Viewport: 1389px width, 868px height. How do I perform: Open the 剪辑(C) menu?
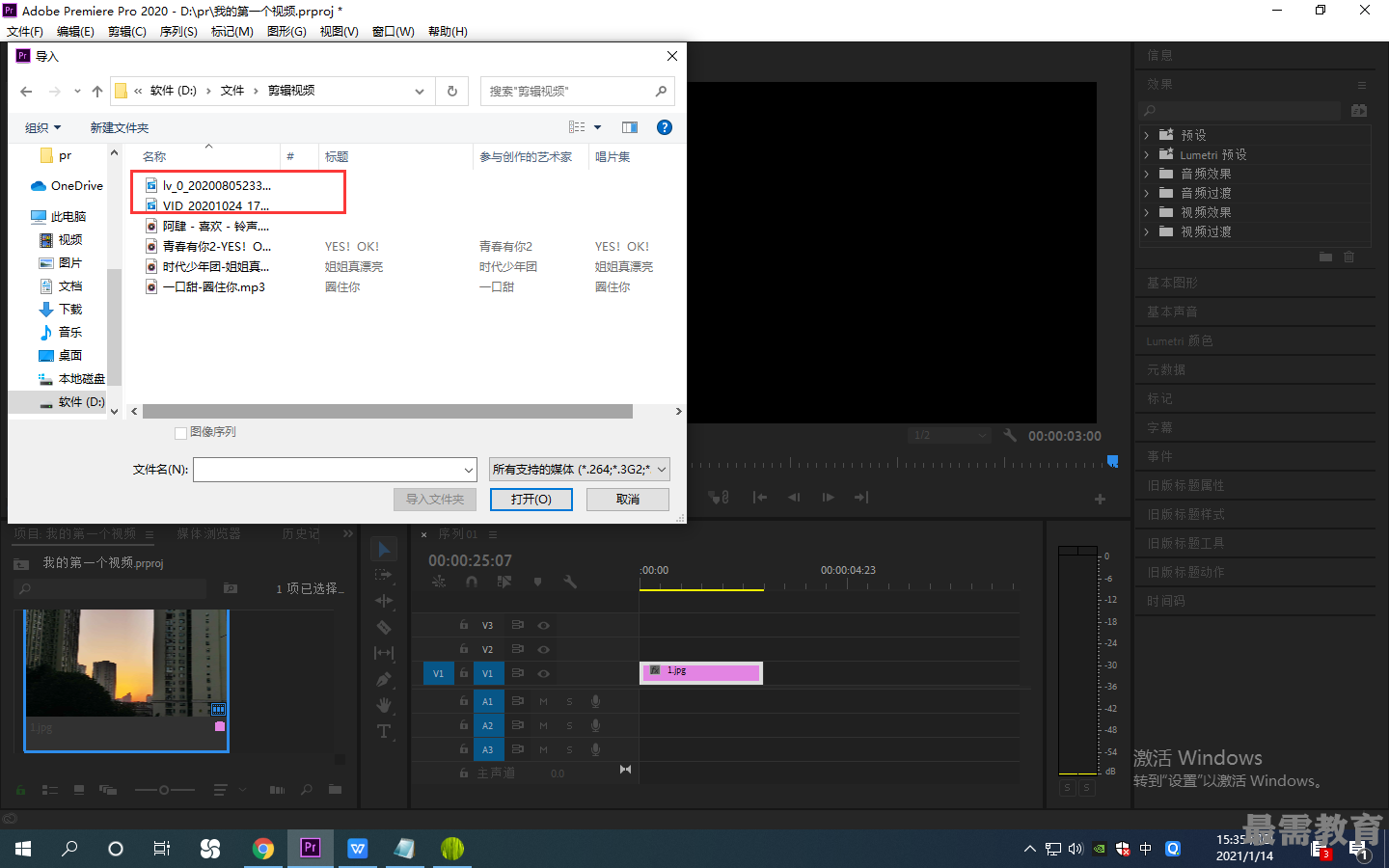click(x=127, y=32)
